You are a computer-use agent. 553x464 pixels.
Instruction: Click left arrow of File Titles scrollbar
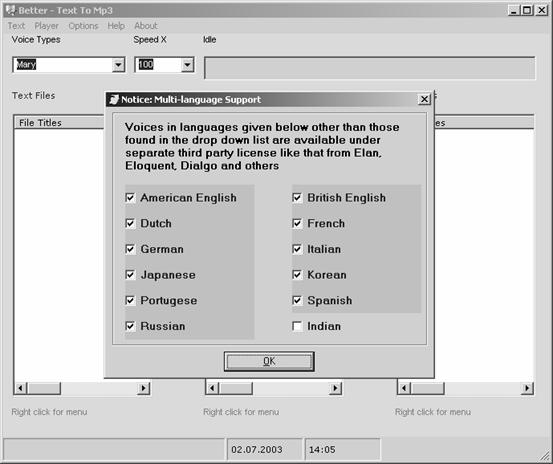pyautogui.click(x=20, y=388)
